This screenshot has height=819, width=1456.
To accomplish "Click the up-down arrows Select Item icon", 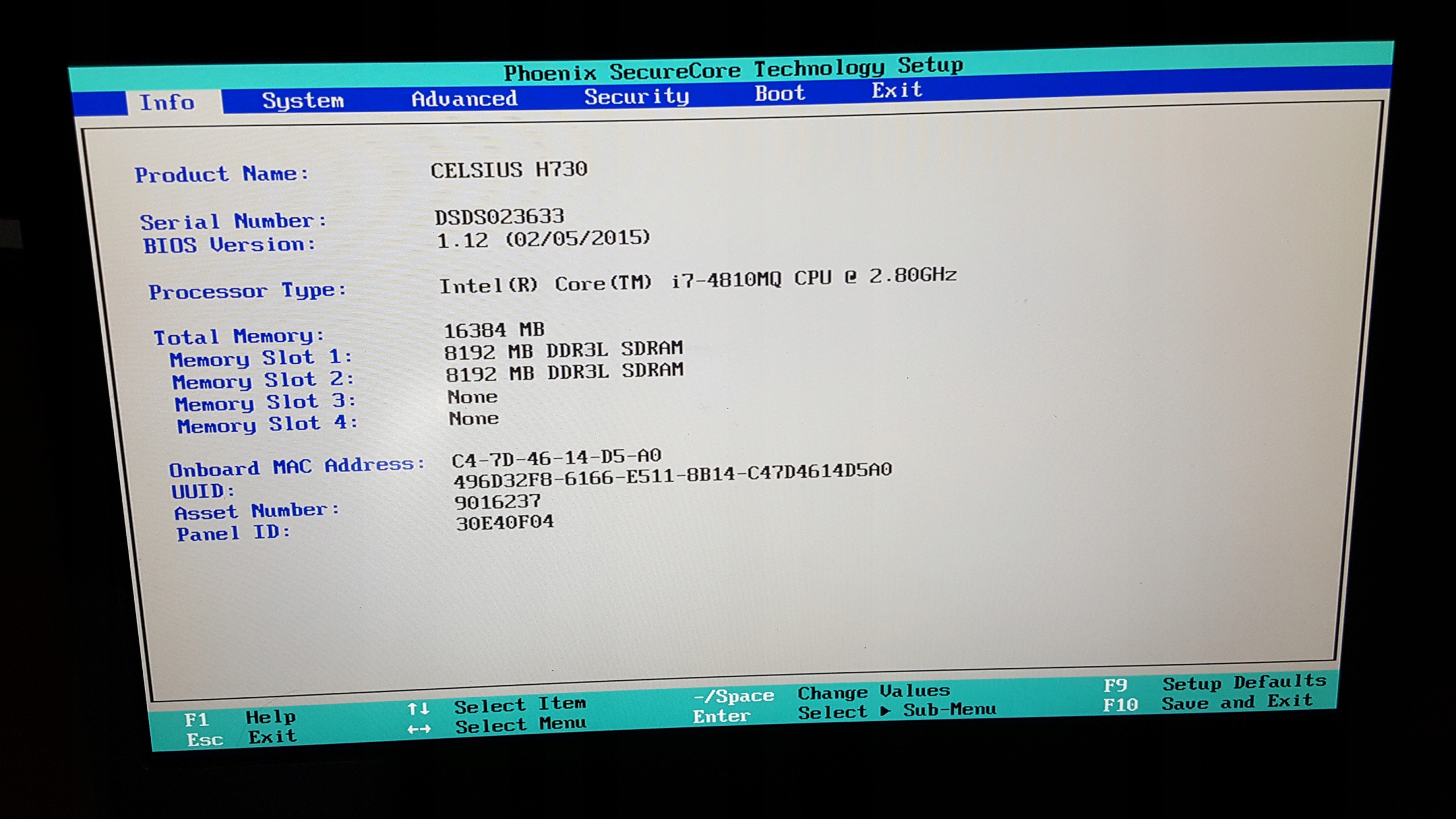I will (418, 709).
